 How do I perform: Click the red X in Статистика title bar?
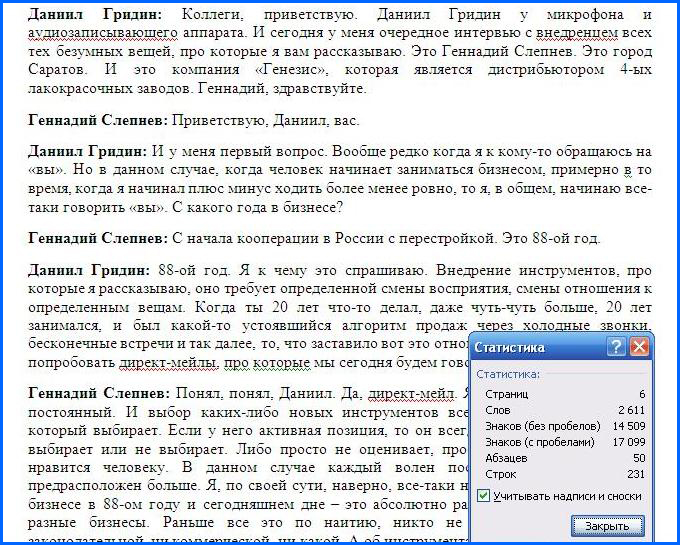coord(639,347)
